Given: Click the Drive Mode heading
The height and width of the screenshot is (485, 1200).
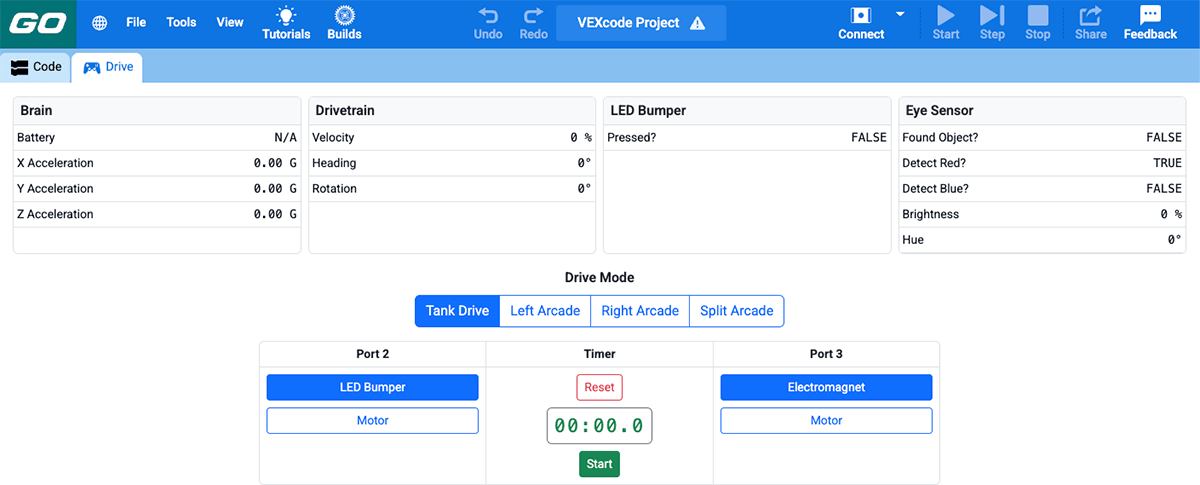Looking at the screenshot, I should pyautogui.click(x=600, y=278).
